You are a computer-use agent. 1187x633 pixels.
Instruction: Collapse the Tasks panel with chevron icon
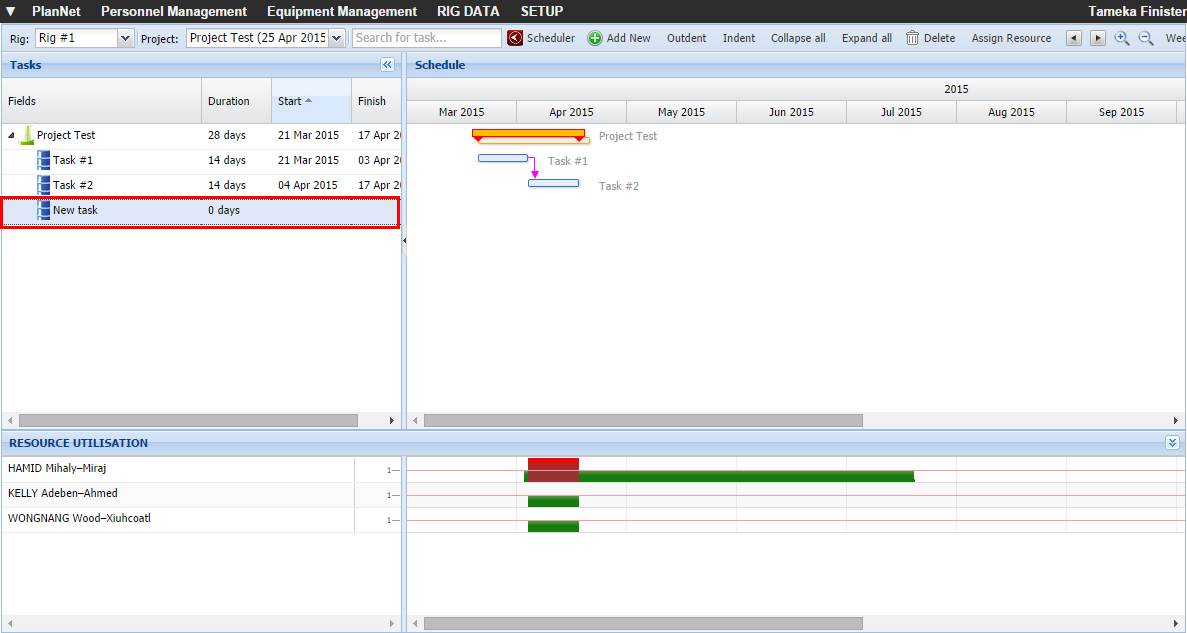click(x=388, y=65)
